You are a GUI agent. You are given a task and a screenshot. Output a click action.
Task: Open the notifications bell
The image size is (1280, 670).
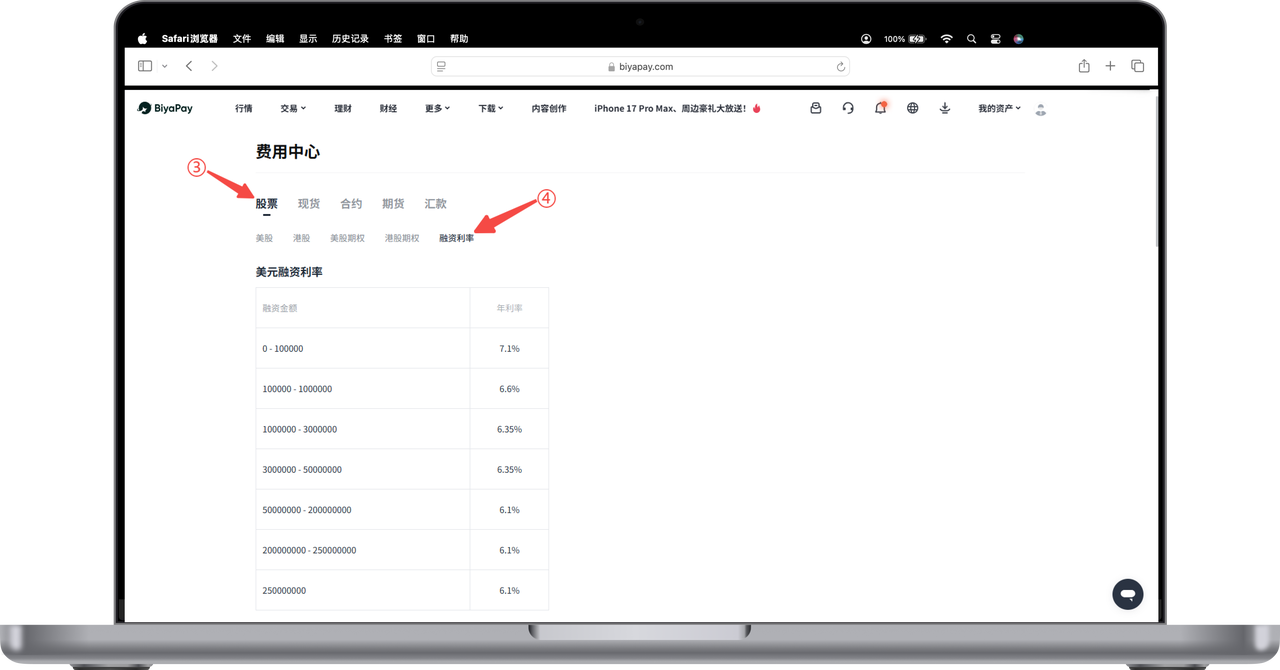880,108
